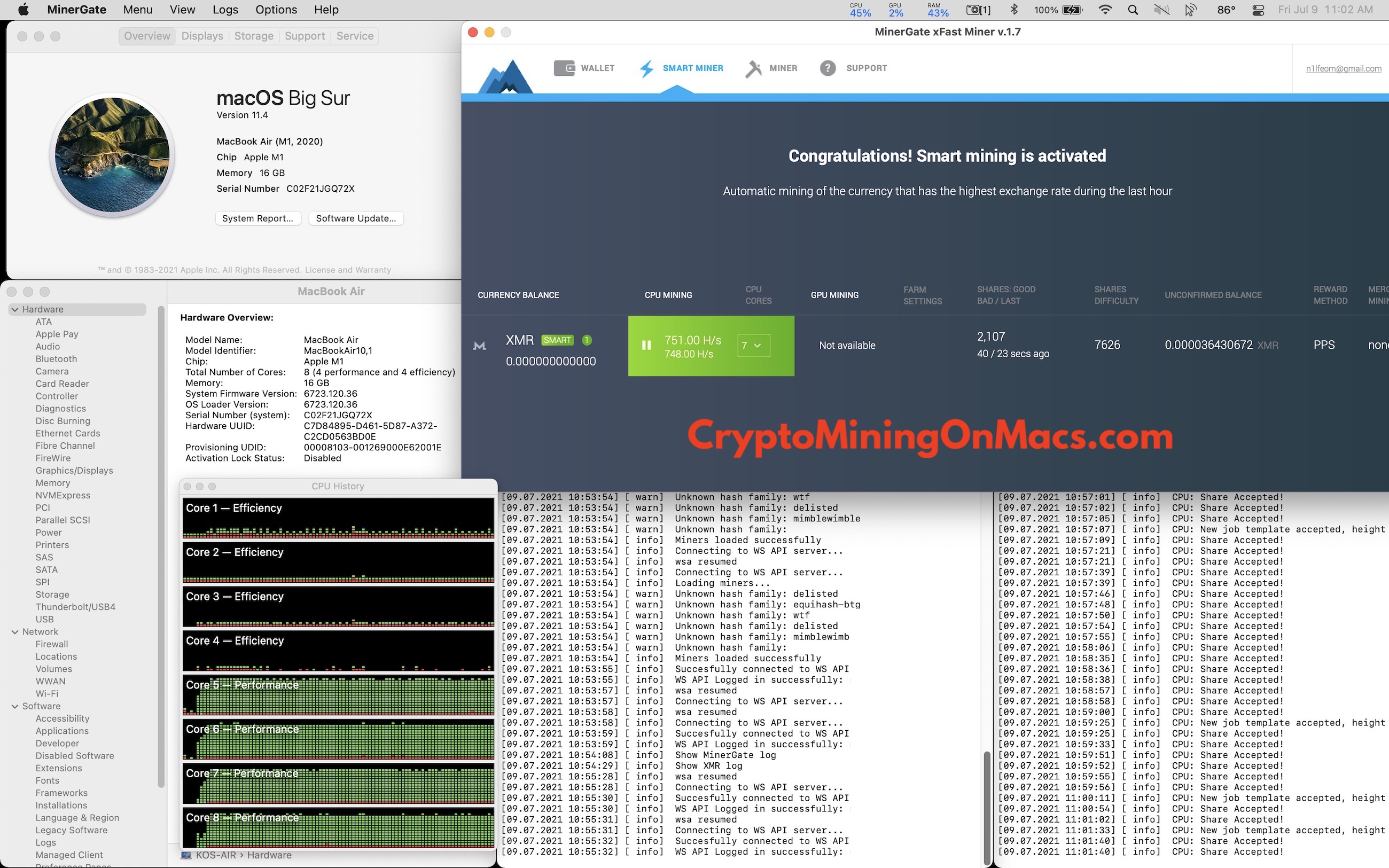
Task: Click the MinerGate log panel scrollbar
Action: pos(987,808)
